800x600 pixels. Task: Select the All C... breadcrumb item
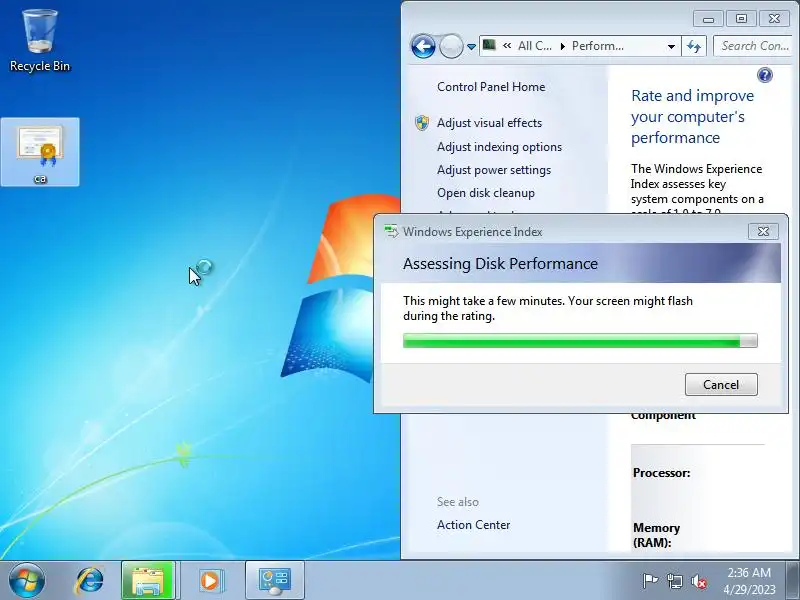tap(535, 46)
